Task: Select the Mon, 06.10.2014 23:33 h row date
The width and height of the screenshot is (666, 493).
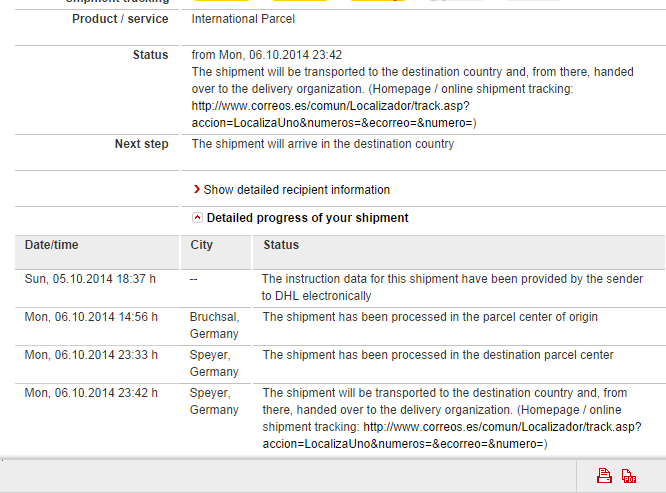Action: 91,355
